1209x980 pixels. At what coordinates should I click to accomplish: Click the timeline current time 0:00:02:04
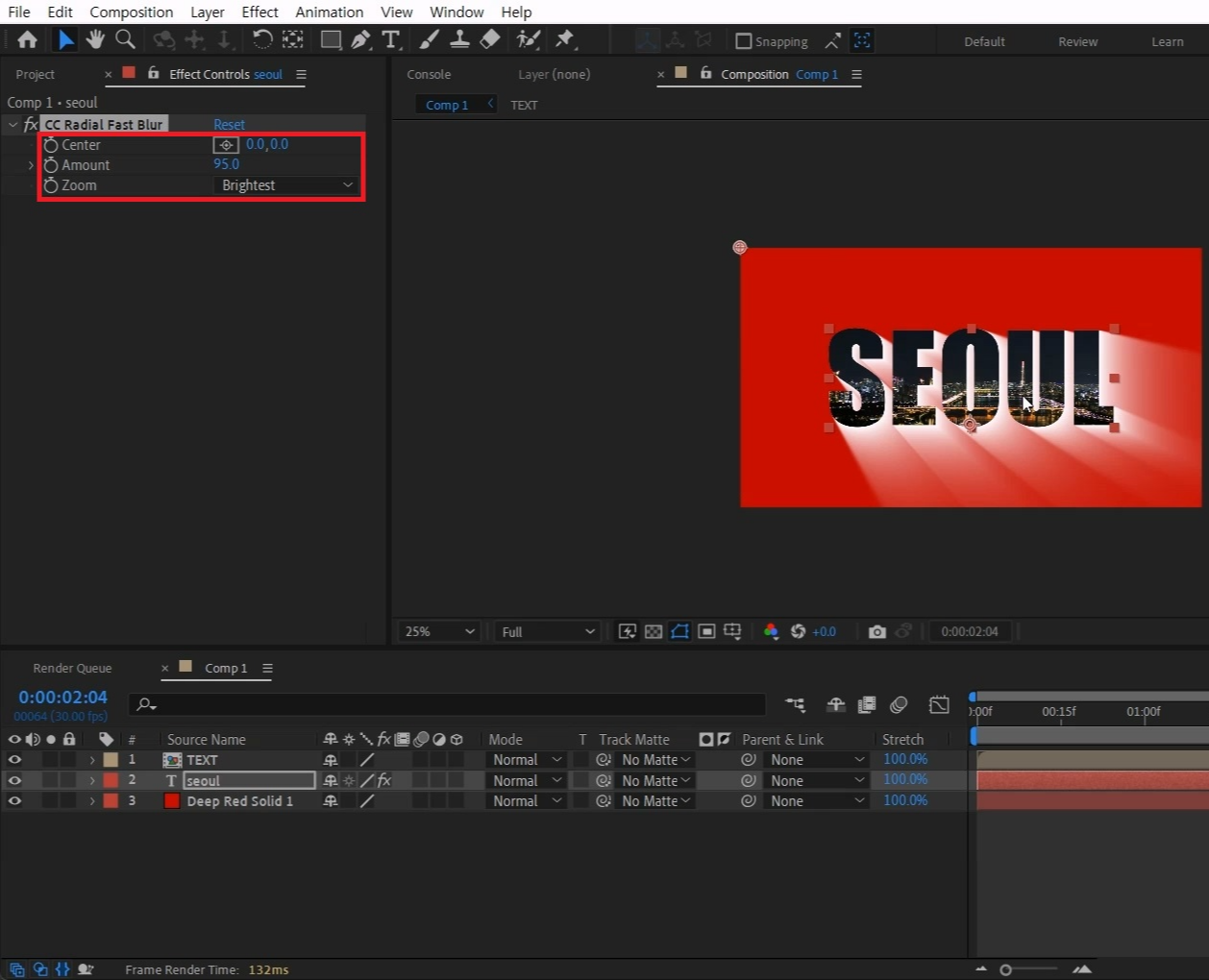63,698
